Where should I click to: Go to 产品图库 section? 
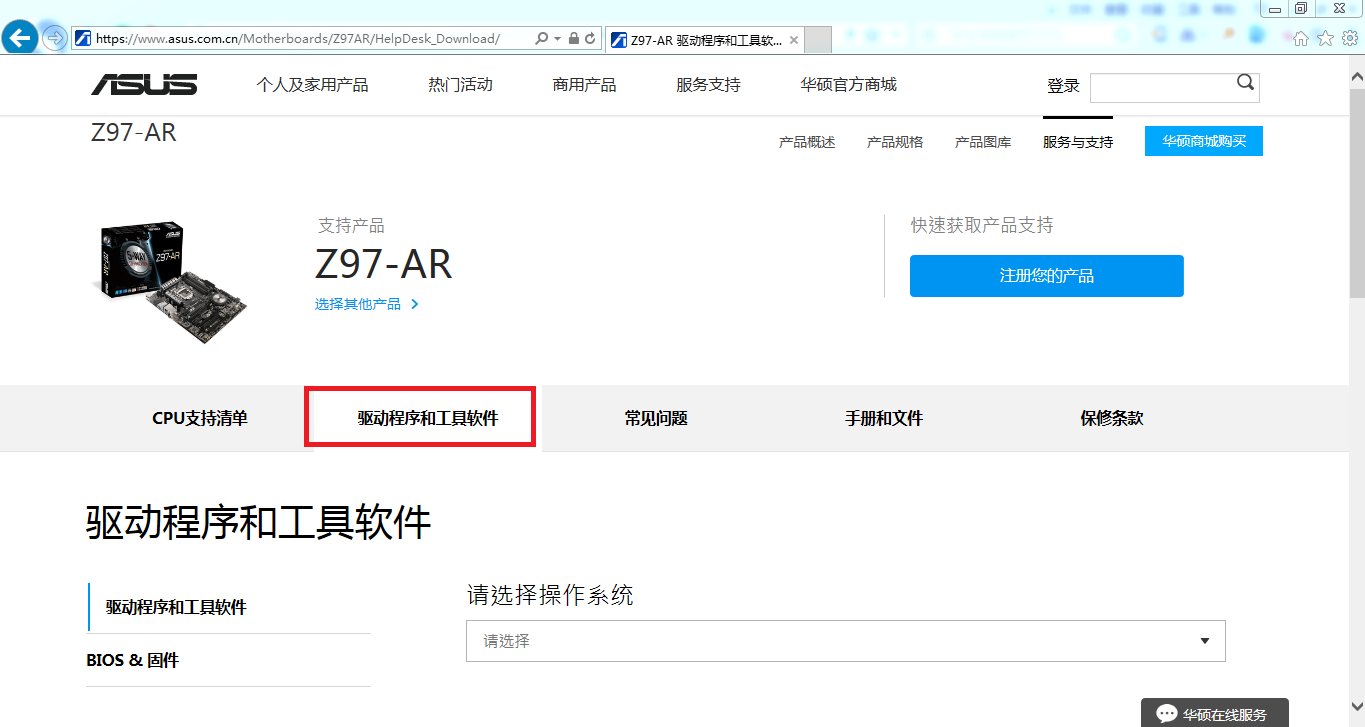[983, 142]
